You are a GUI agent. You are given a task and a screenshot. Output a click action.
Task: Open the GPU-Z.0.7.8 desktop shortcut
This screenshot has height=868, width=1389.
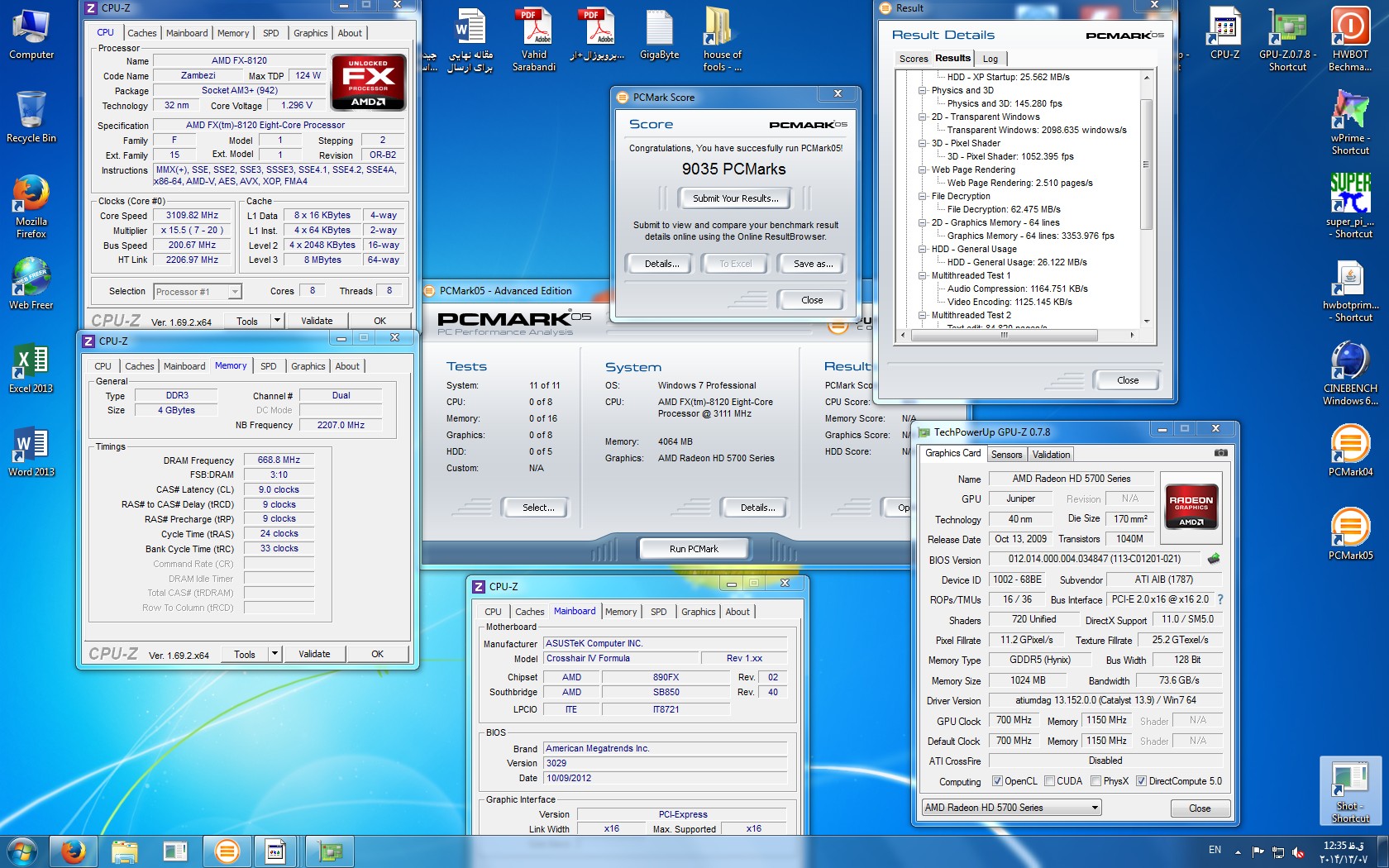click(1286, 39)
